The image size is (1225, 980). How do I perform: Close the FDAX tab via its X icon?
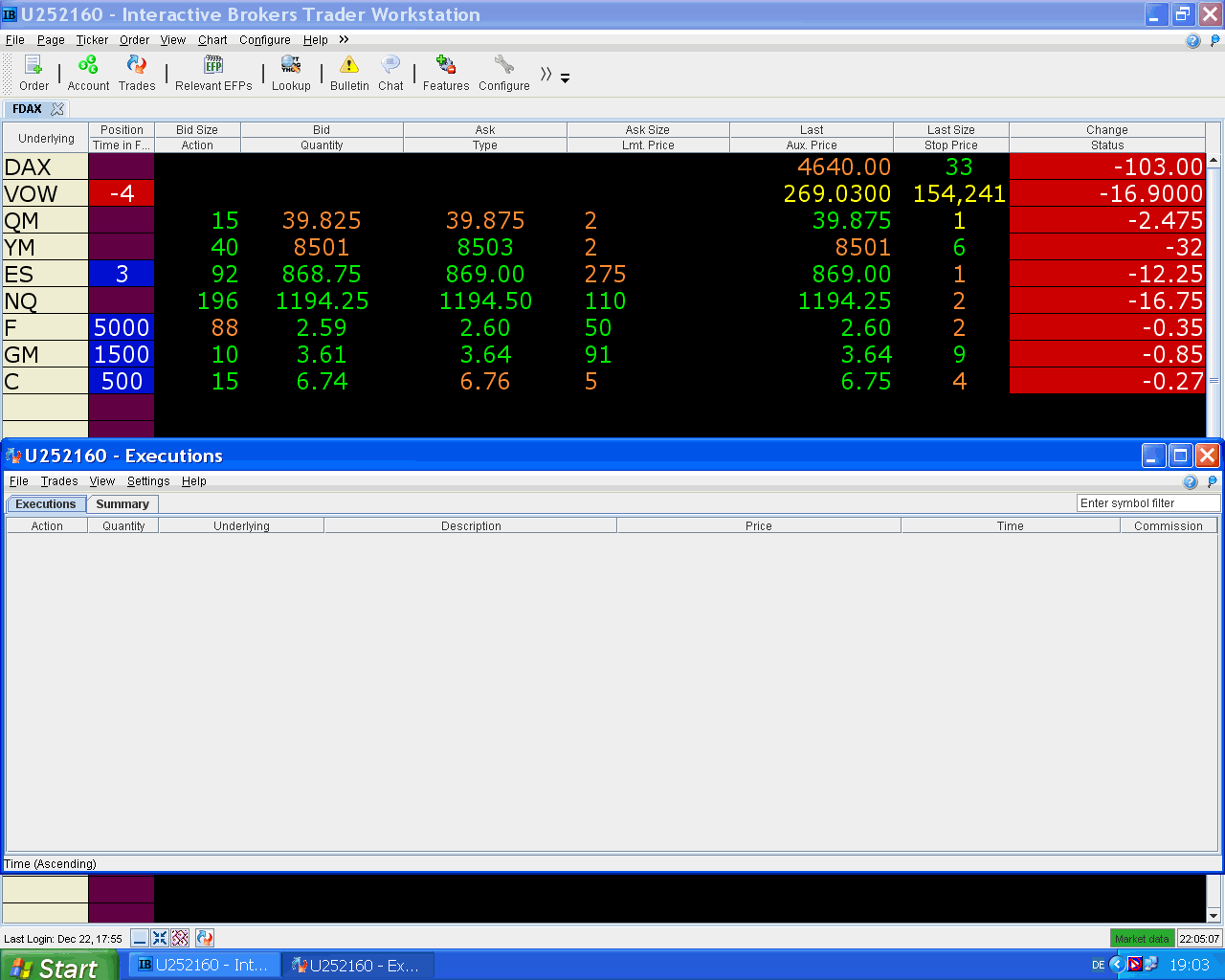tap(57, 109)
